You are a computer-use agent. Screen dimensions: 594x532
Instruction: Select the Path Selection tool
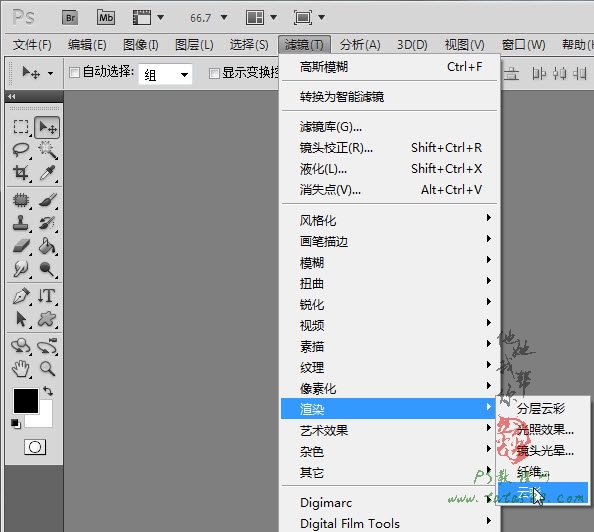point(21,319)
